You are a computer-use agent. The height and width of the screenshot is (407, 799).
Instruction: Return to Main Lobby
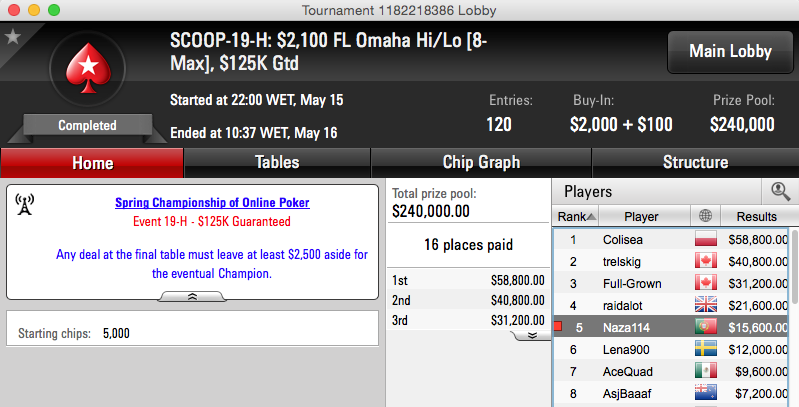730,51
